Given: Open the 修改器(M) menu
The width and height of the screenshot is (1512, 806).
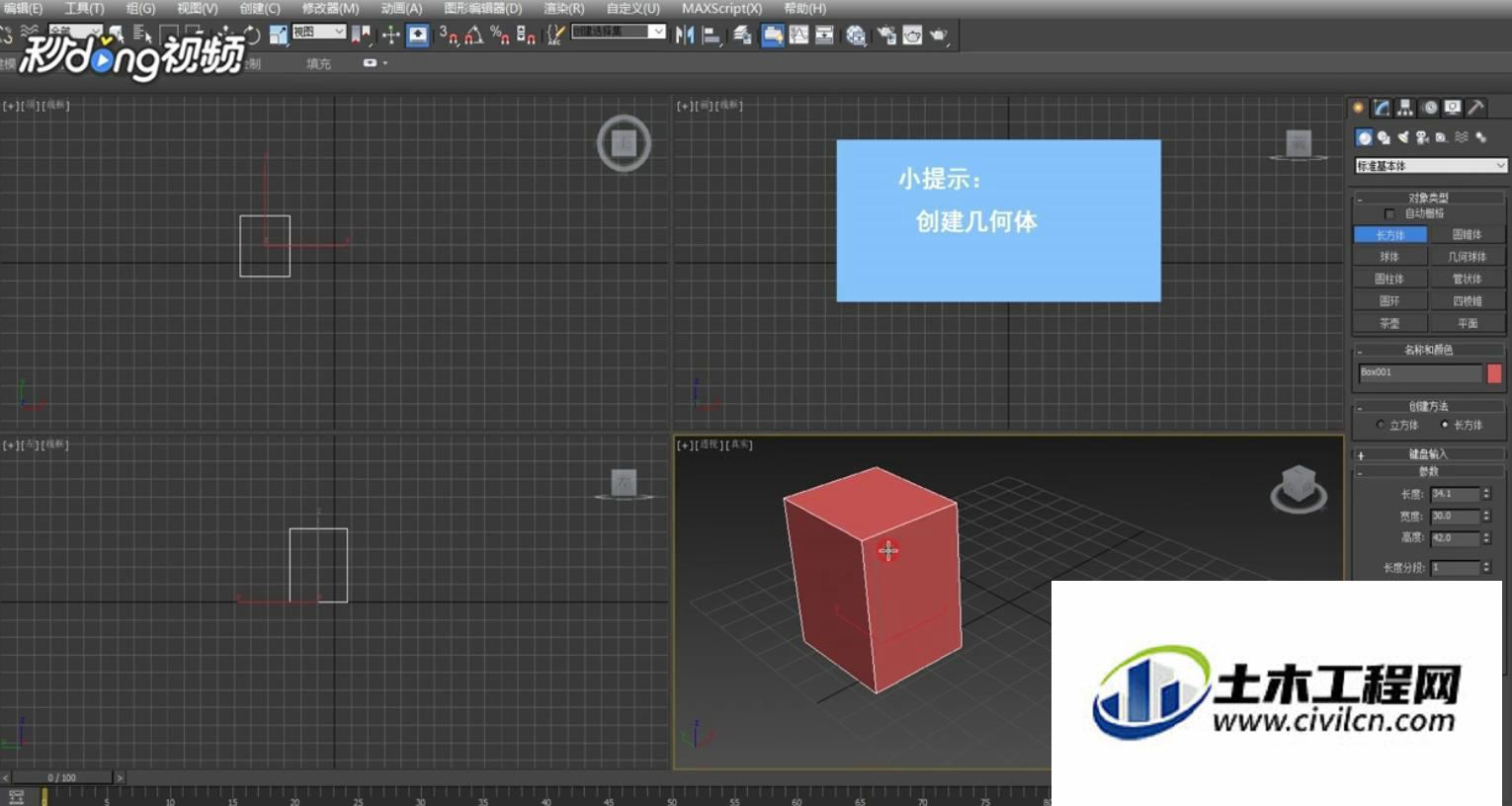Looking at the screenshot, I should (330, 8).
